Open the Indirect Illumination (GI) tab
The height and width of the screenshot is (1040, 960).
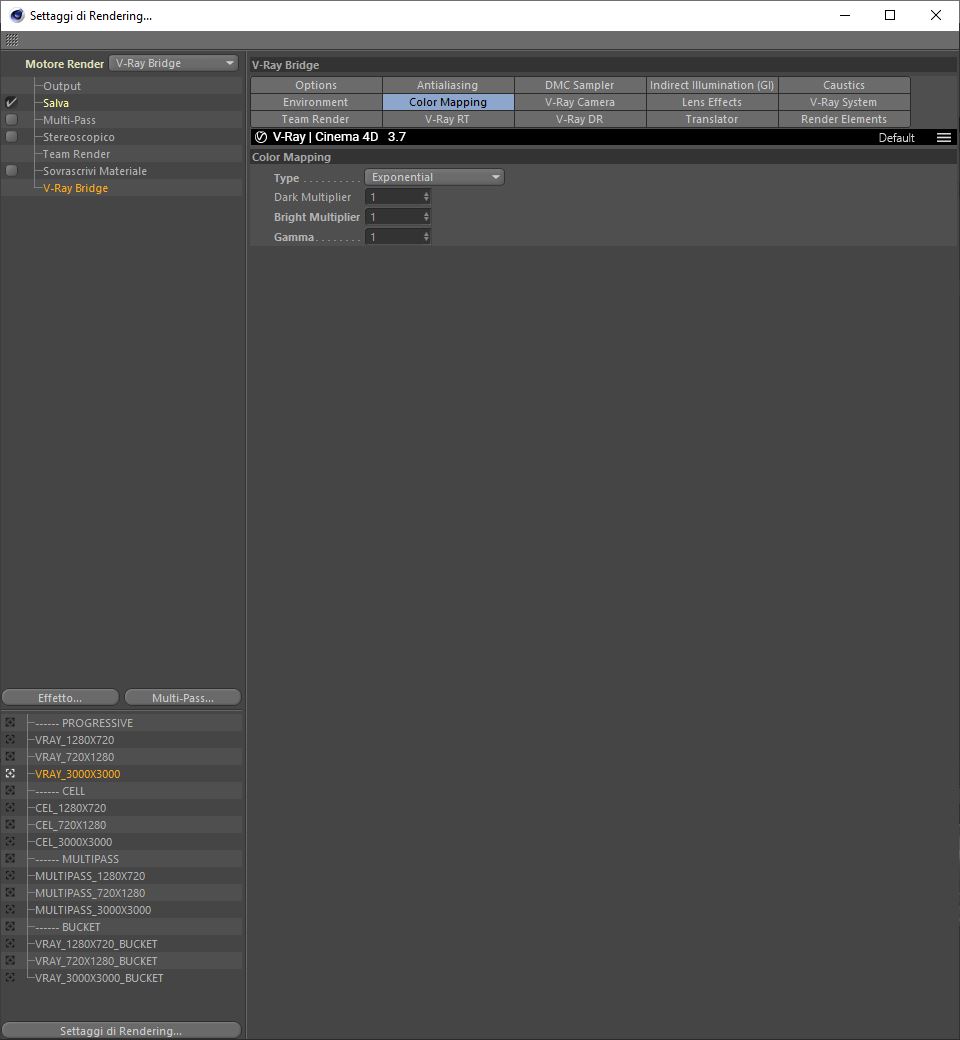pyautogui.click(x=712, y=85)
